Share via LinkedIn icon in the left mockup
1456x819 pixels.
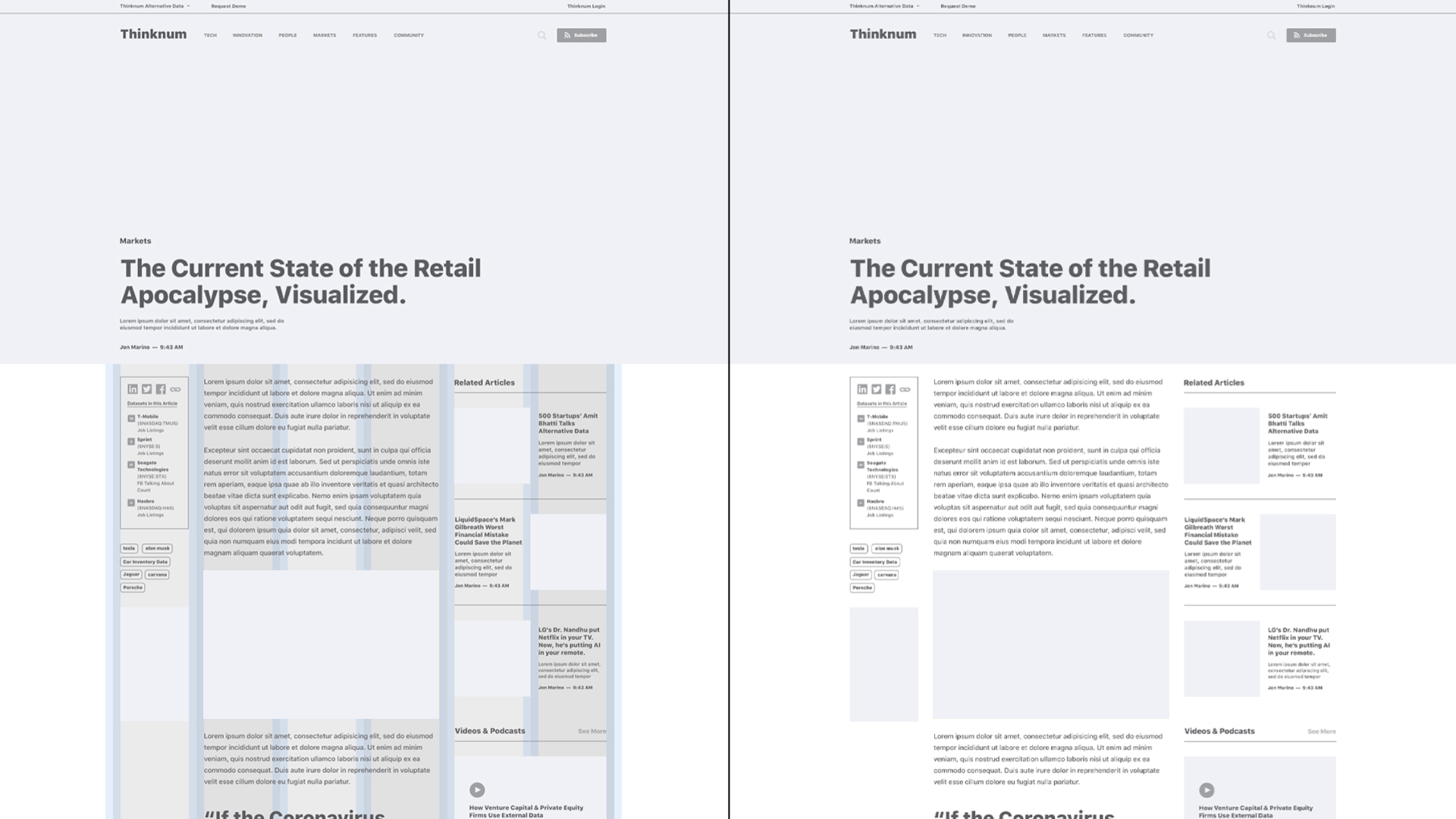[133, 389]
